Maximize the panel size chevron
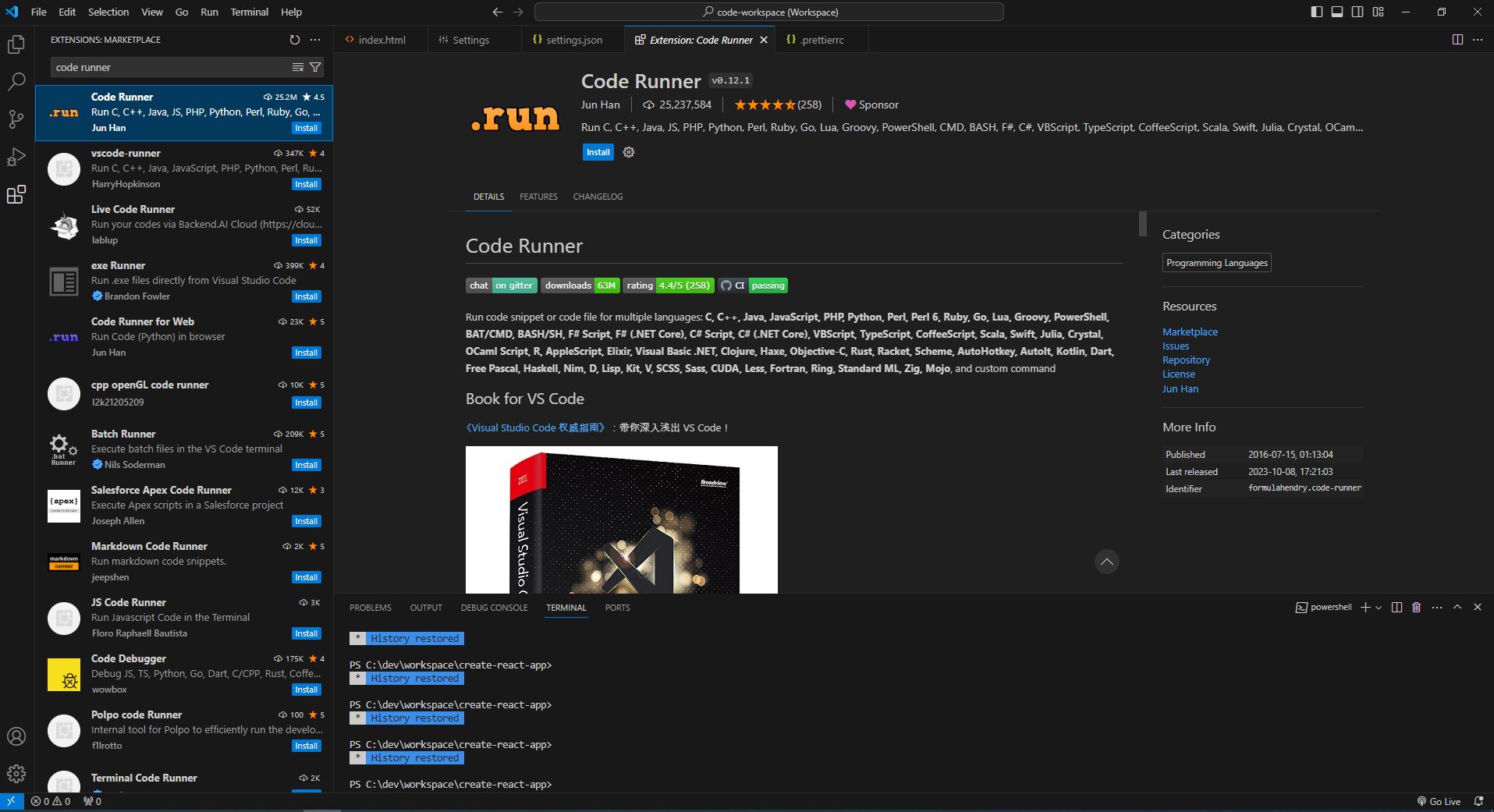Screen dimensions: 1494x812 (x=1457, y=607)
